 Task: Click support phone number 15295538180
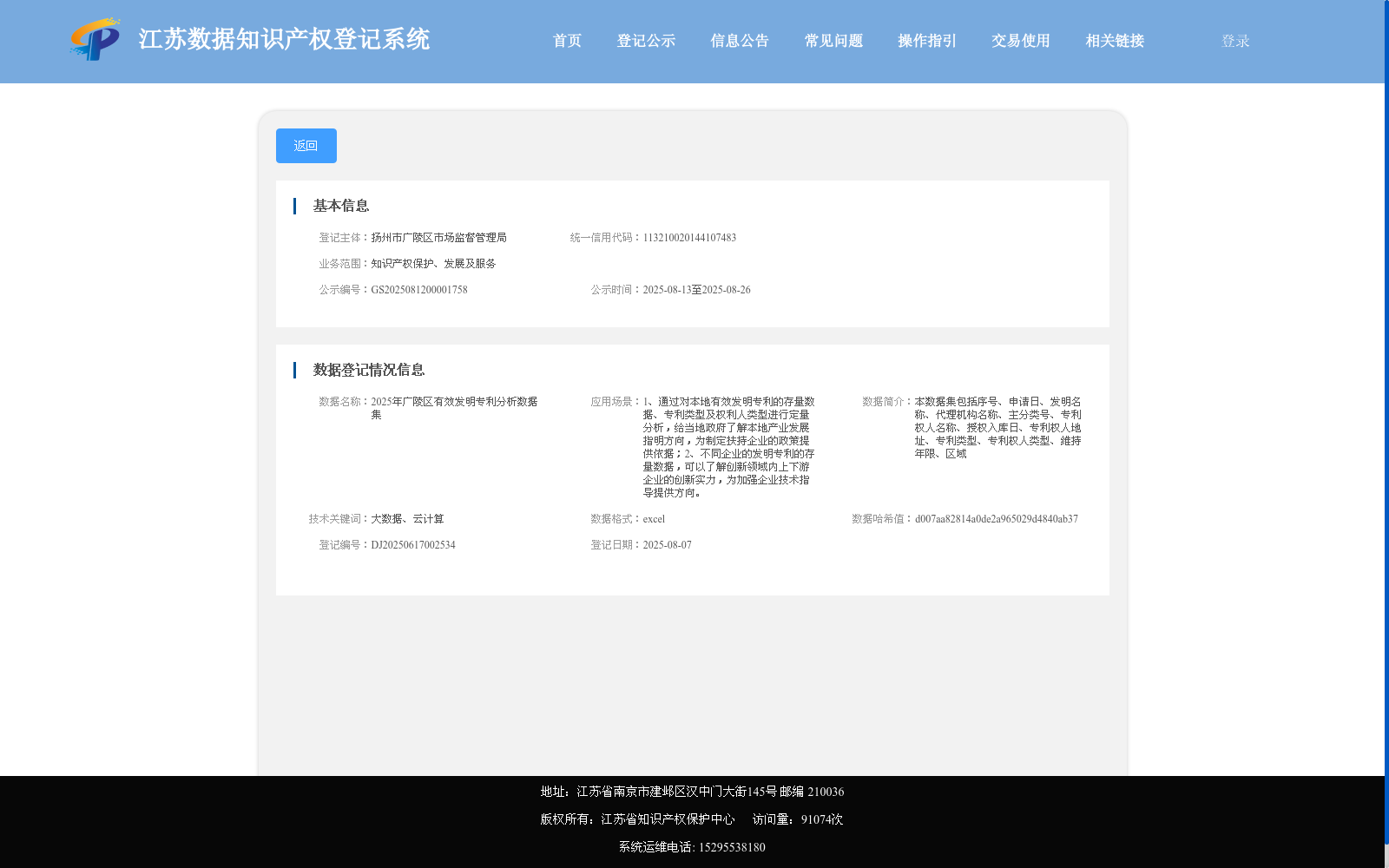coord(732,847)
